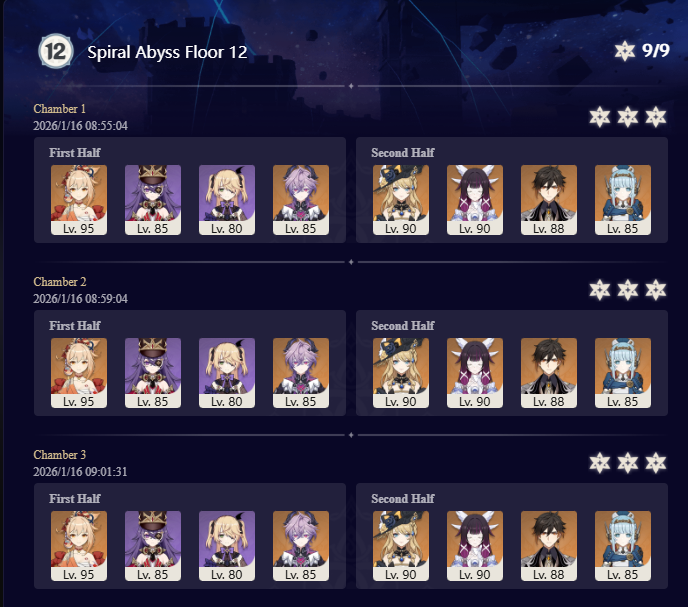Click the Second Half label in Chamber 2
Viewport: 688px width, 607px height.
(403, 326)
